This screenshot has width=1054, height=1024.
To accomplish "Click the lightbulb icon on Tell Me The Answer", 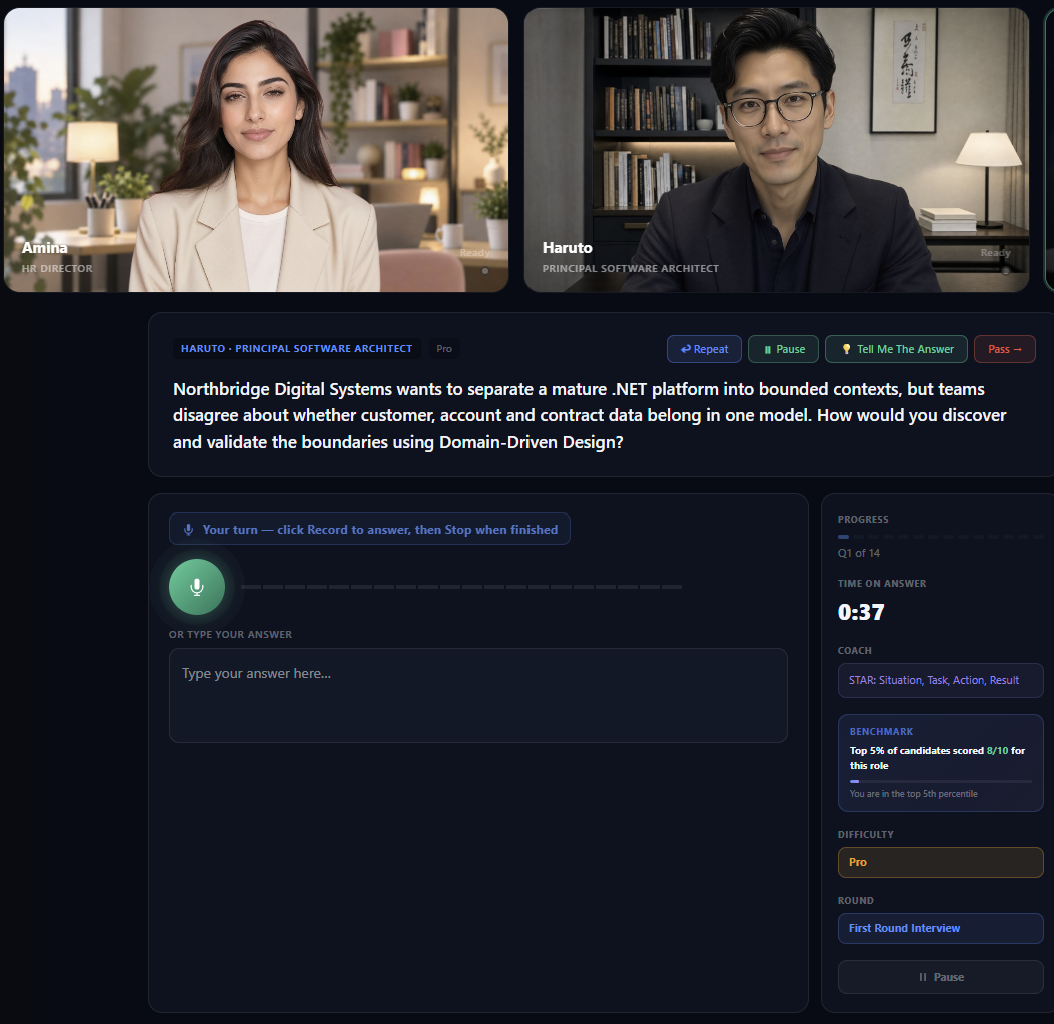I will 846,349.
